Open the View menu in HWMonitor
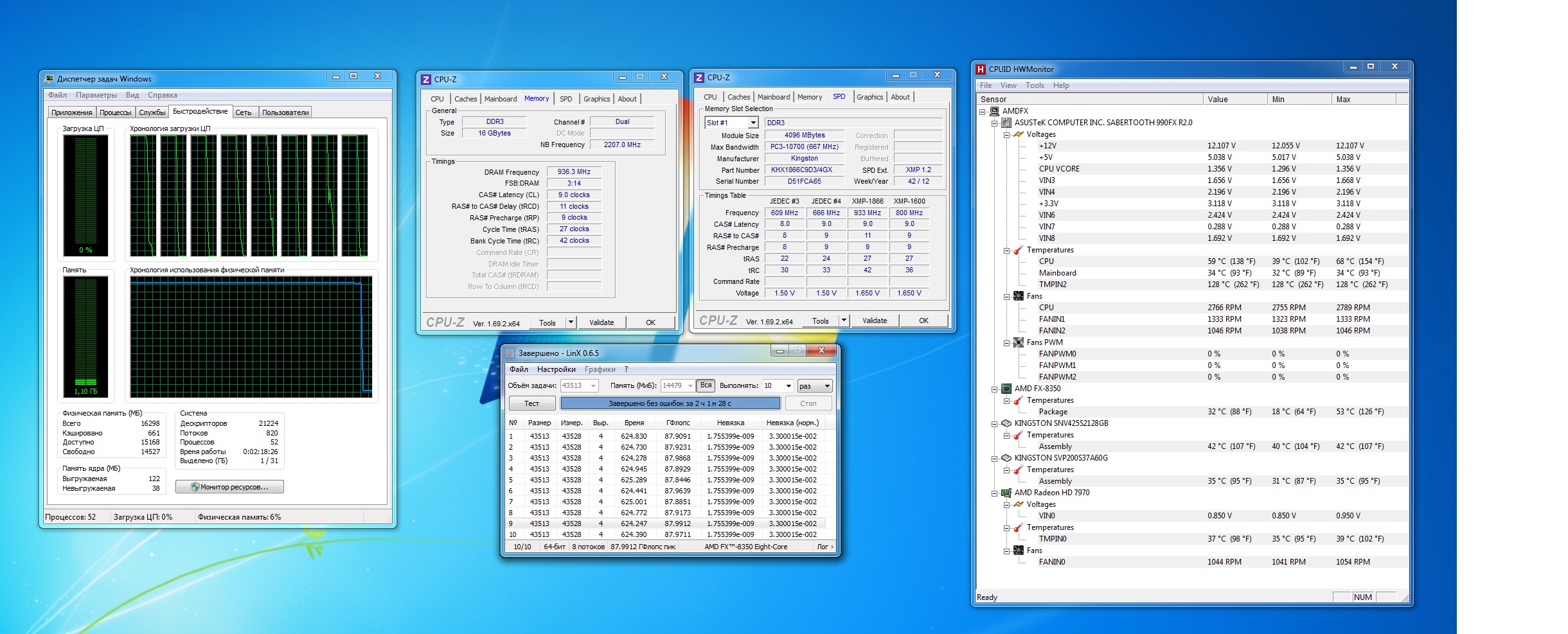This screenshot has height=634, width=1568. (x=1008, y=85)
